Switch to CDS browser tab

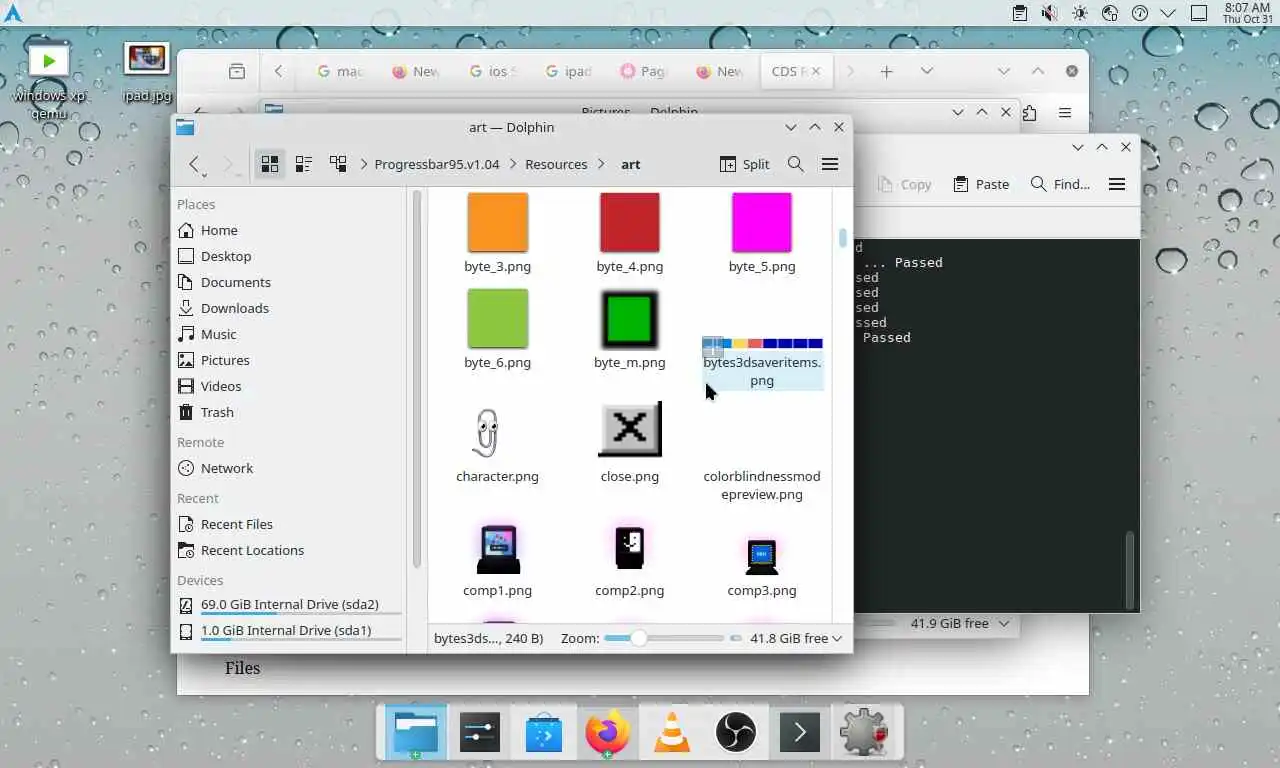(x=796, y=71)
